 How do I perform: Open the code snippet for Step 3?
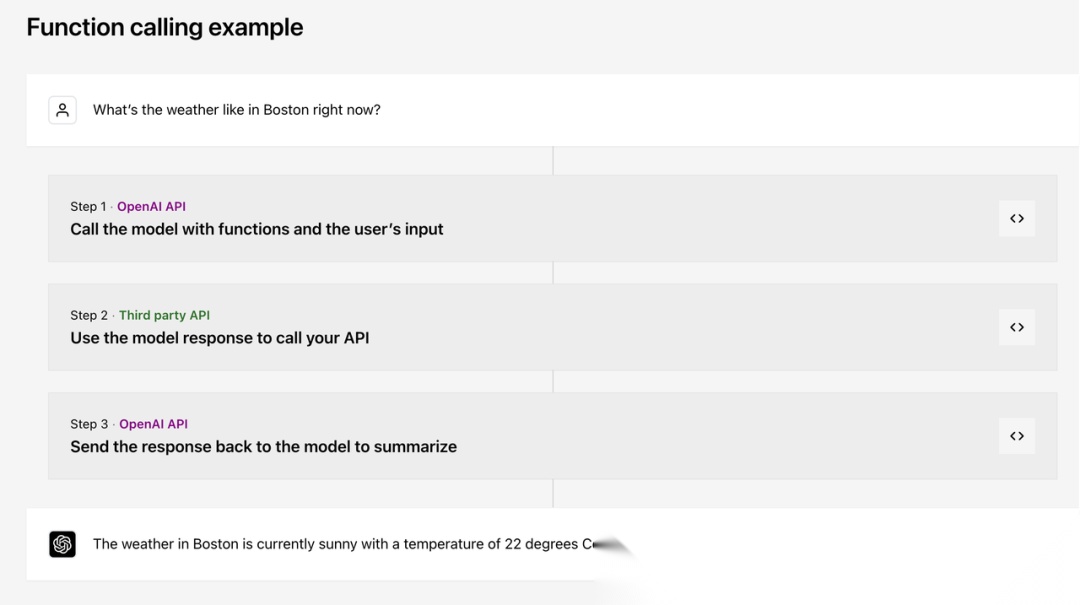click(x=1016, y=436)
